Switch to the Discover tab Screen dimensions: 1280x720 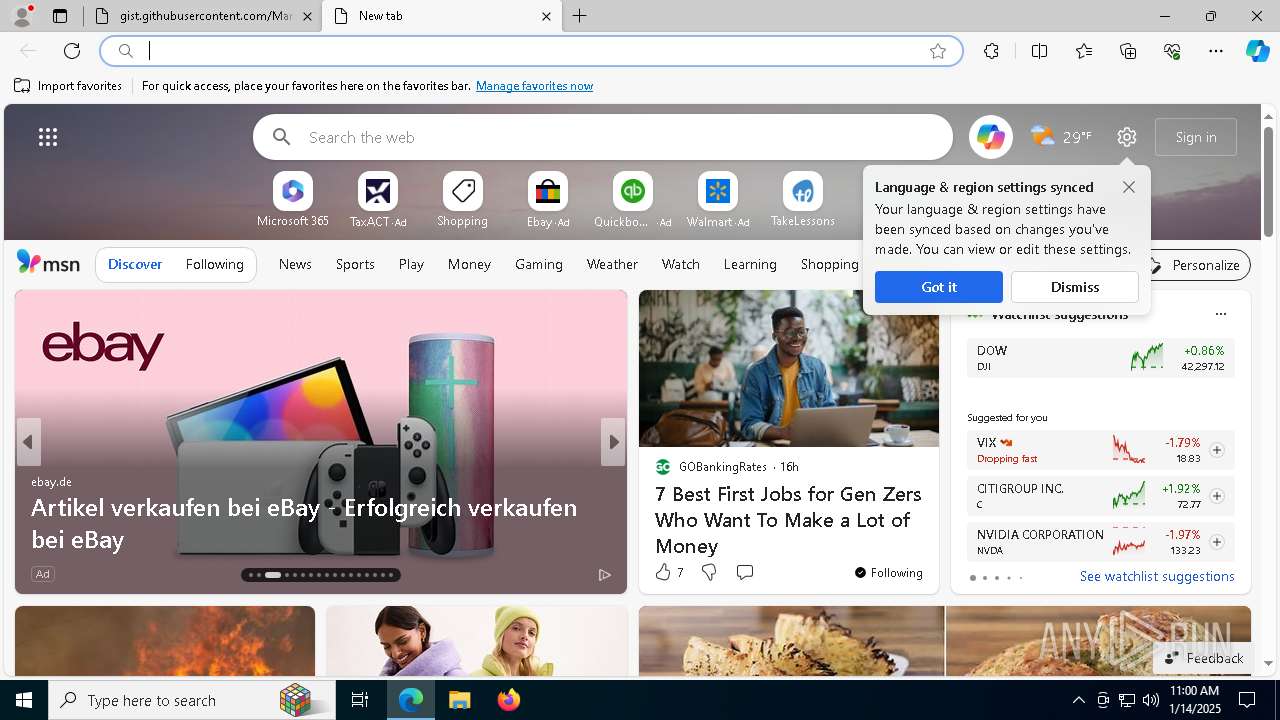pyautogui.click(x=135, y=264)
